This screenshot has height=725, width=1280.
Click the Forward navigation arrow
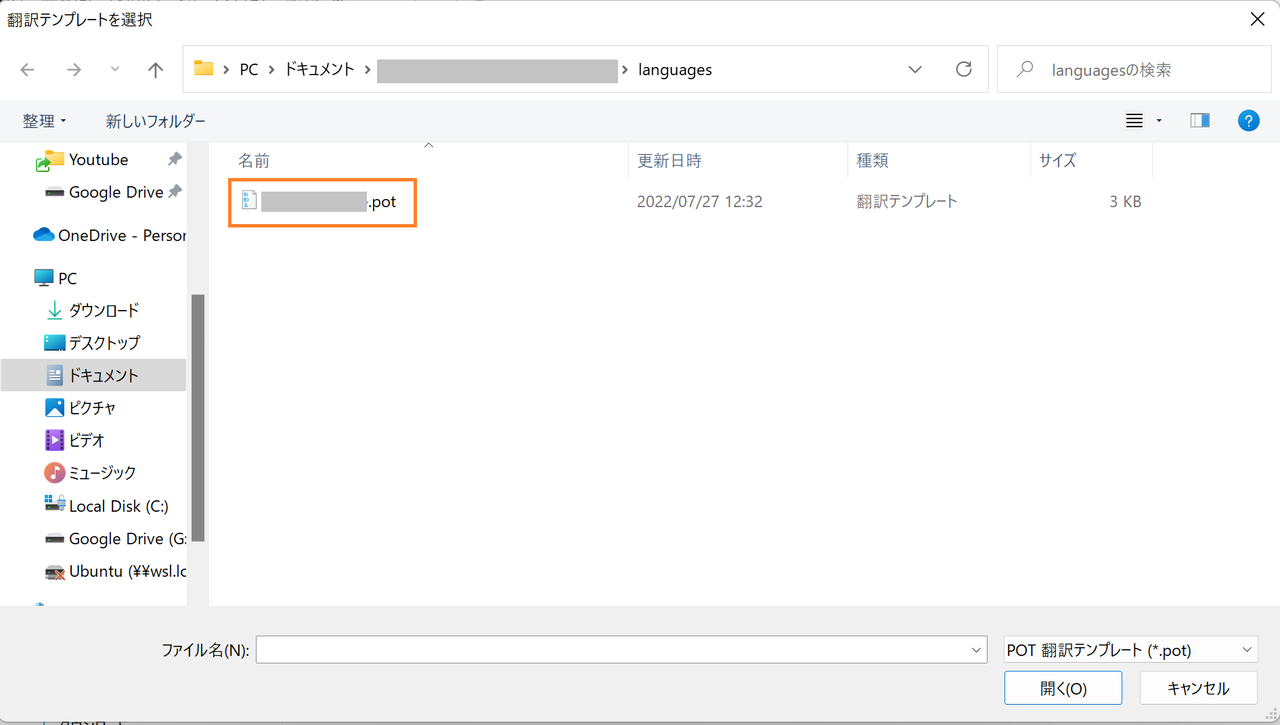(x=73, y=70)
